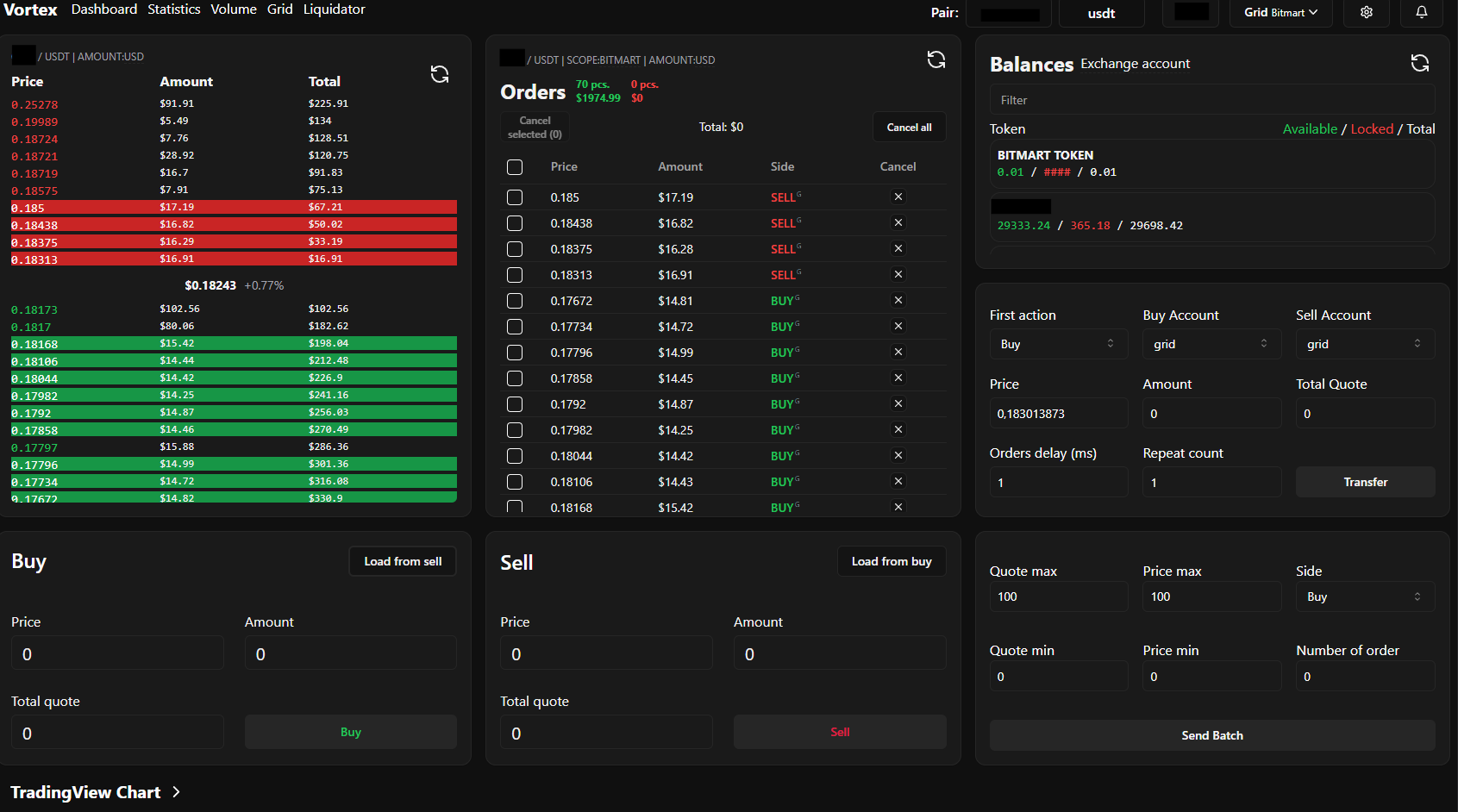Check the select-all orders checkbox
The image size is (1458, 812).
tap(515, 167)
